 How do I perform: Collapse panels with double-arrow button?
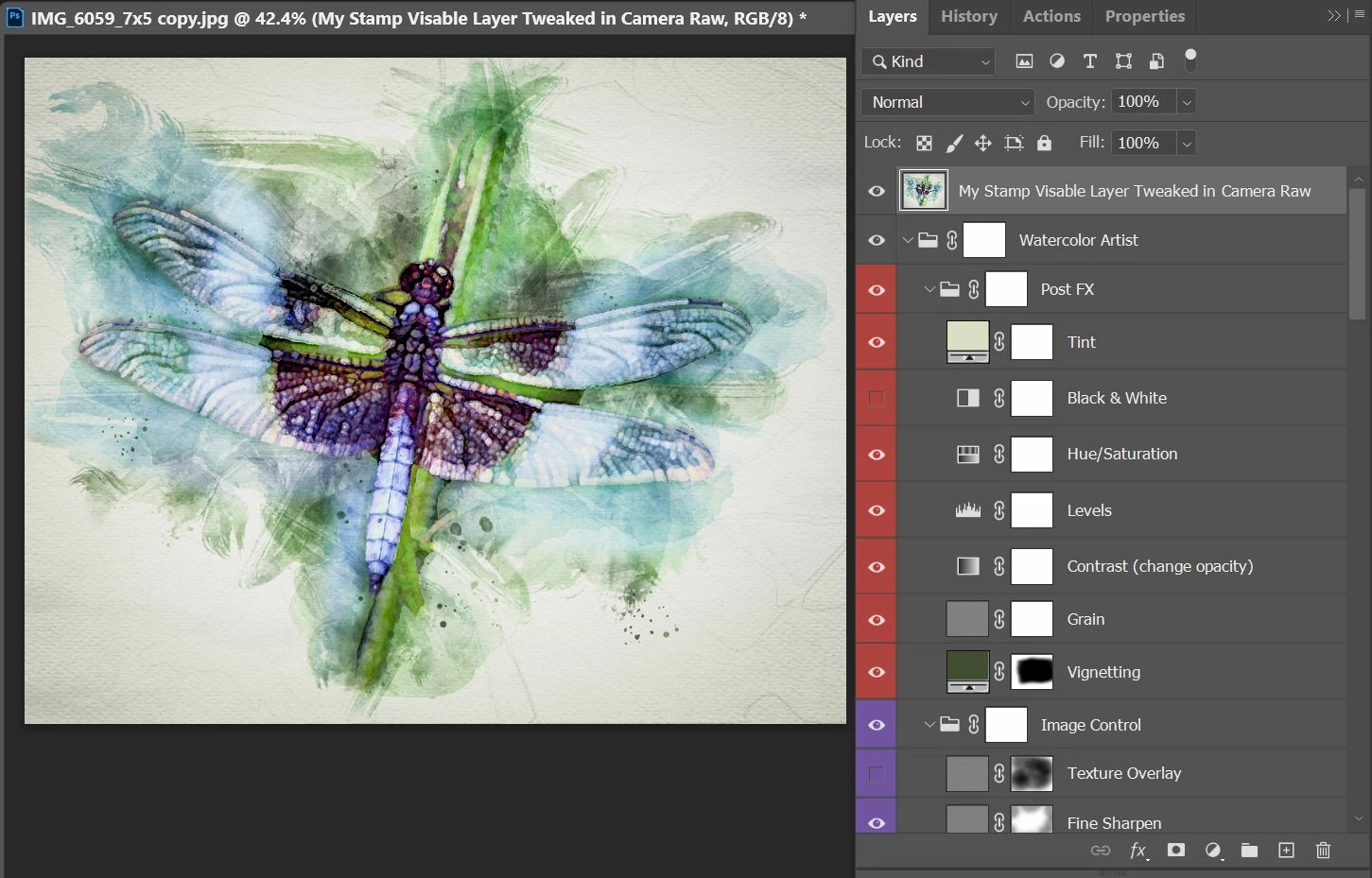[1333, 16]
